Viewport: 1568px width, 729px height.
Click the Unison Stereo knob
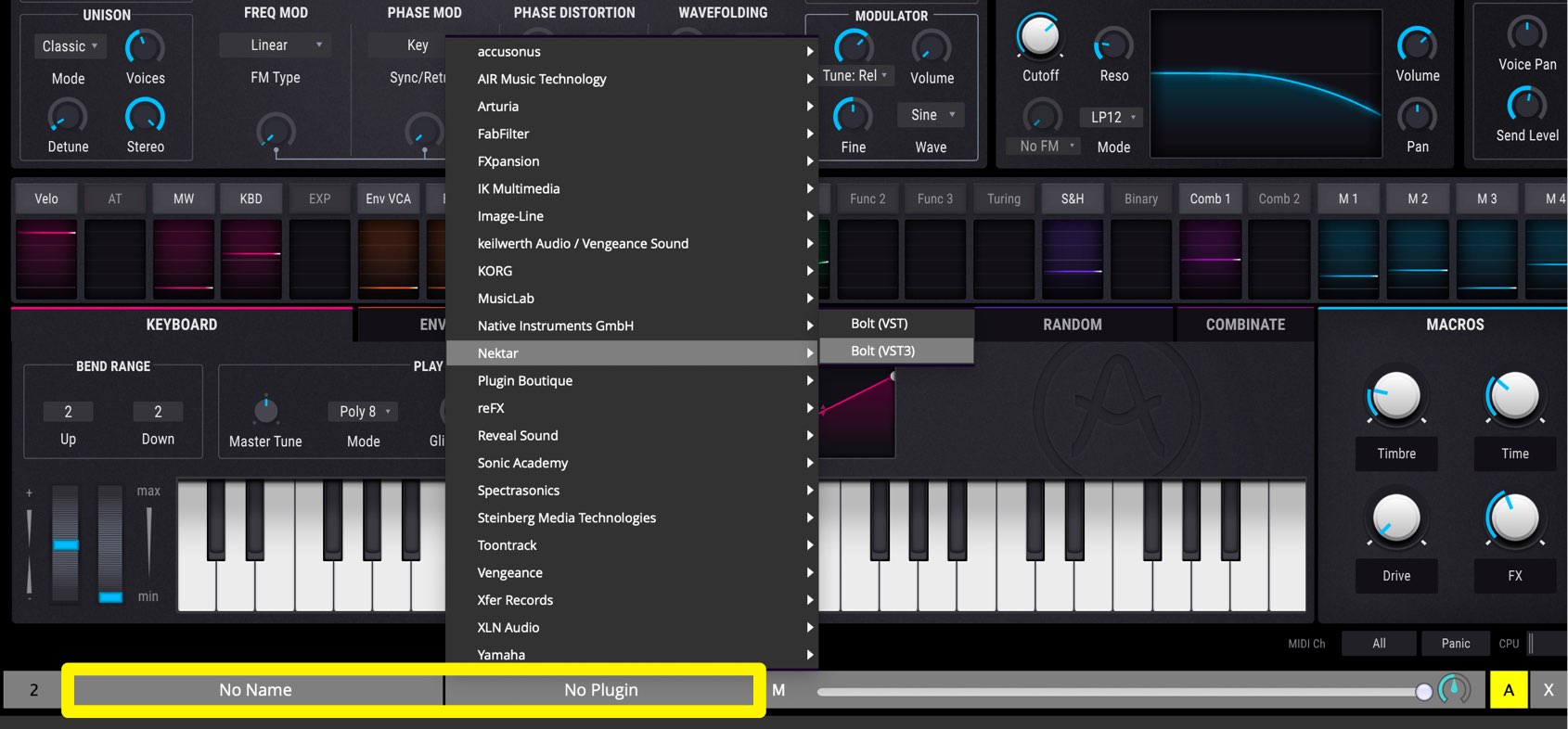(145, 117)
